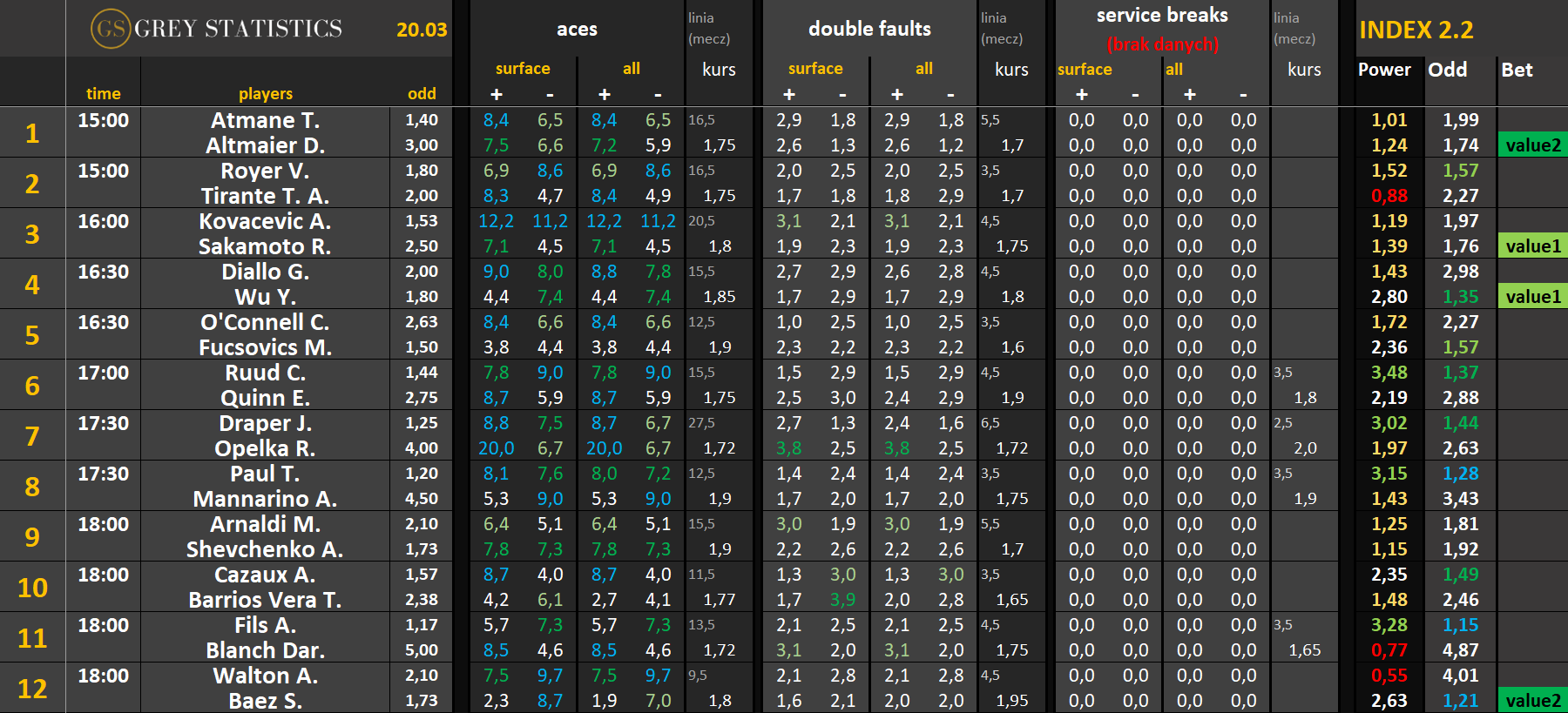Screen dimensions: 1568x713
Task: Select Walton A. red Power value 0,55
Action: click(x=1389, y=676)
